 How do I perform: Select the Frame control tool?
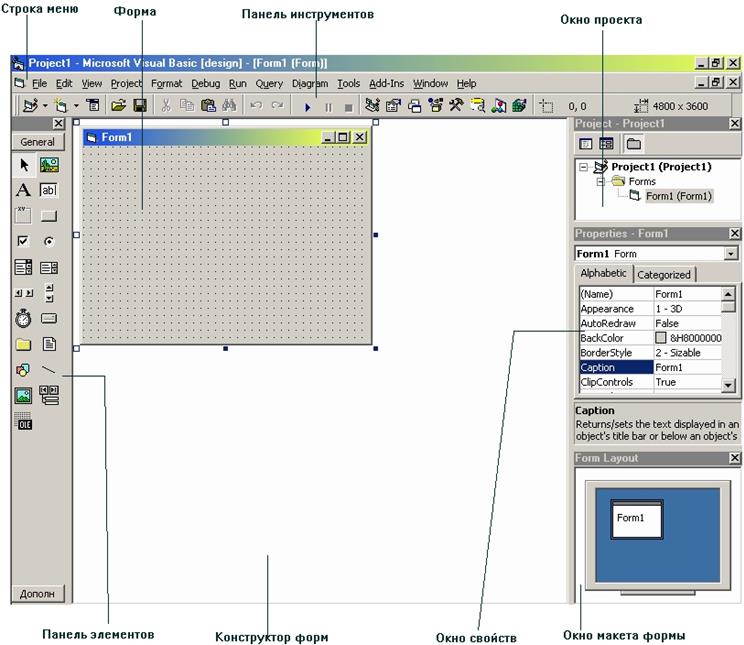pos(23,215)
